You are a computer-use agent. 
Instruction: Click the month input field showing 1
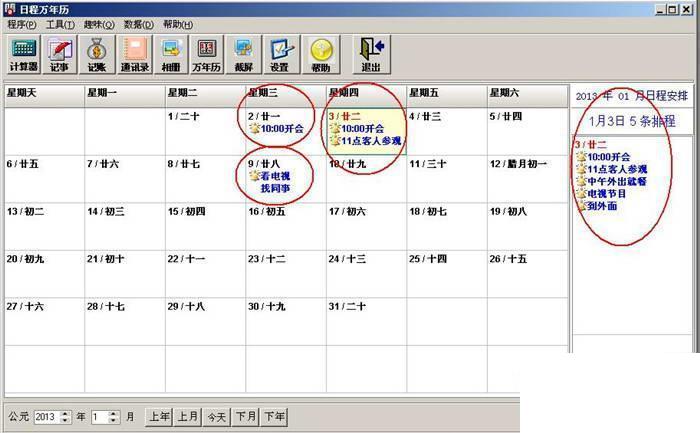tap(100, 417)
